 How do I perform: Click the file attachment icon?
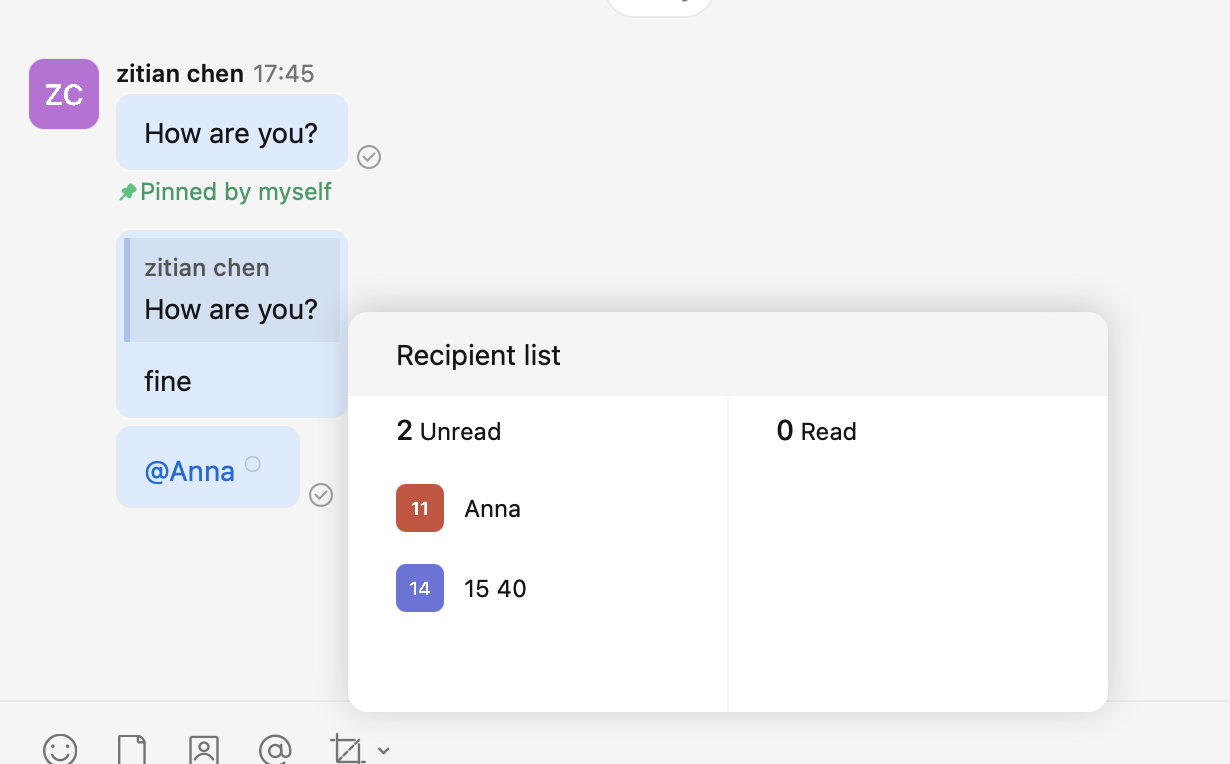click(132, 750)
